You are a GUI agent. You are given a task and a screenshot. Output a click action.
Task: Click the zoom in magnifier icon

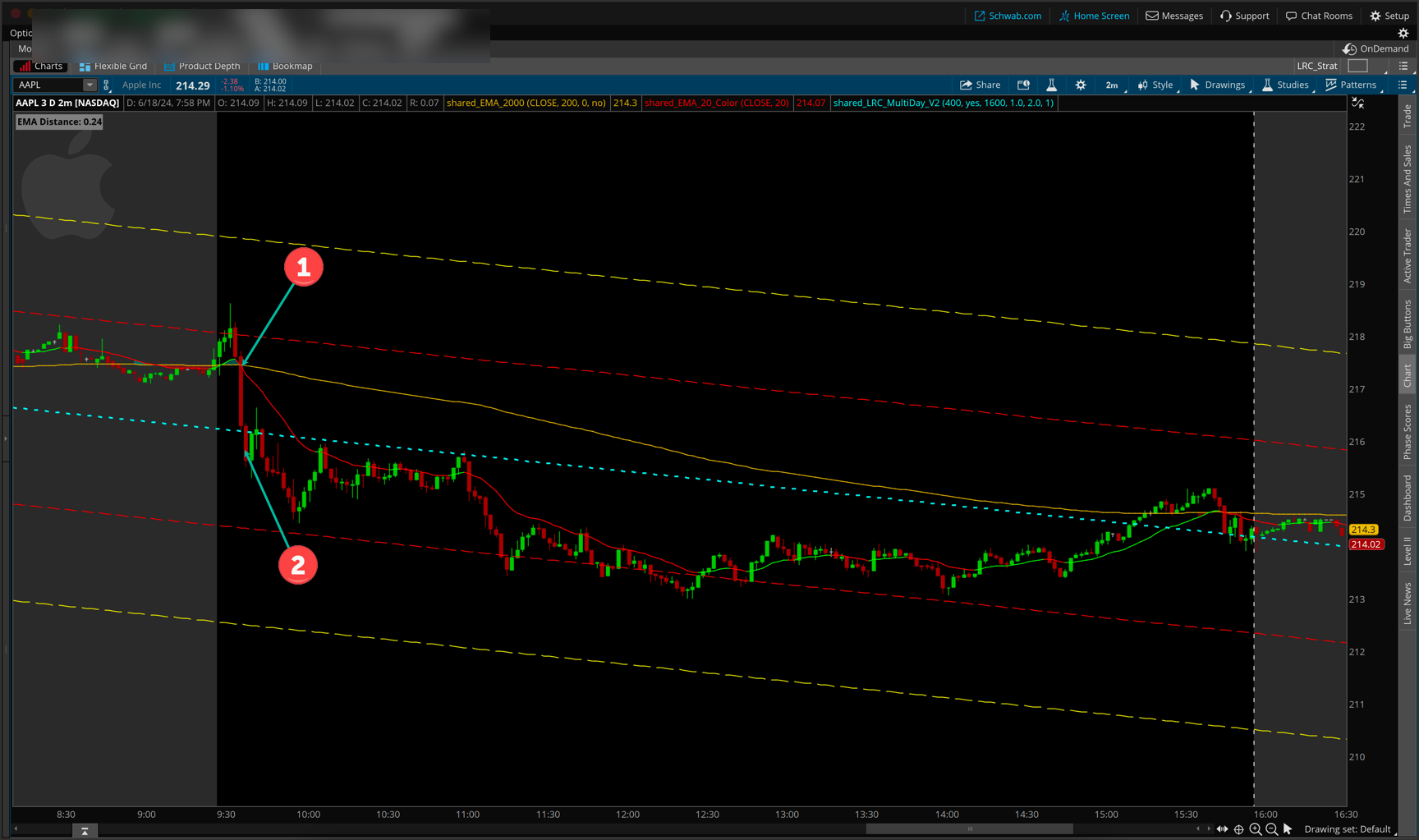click(x=1256, y=829)
